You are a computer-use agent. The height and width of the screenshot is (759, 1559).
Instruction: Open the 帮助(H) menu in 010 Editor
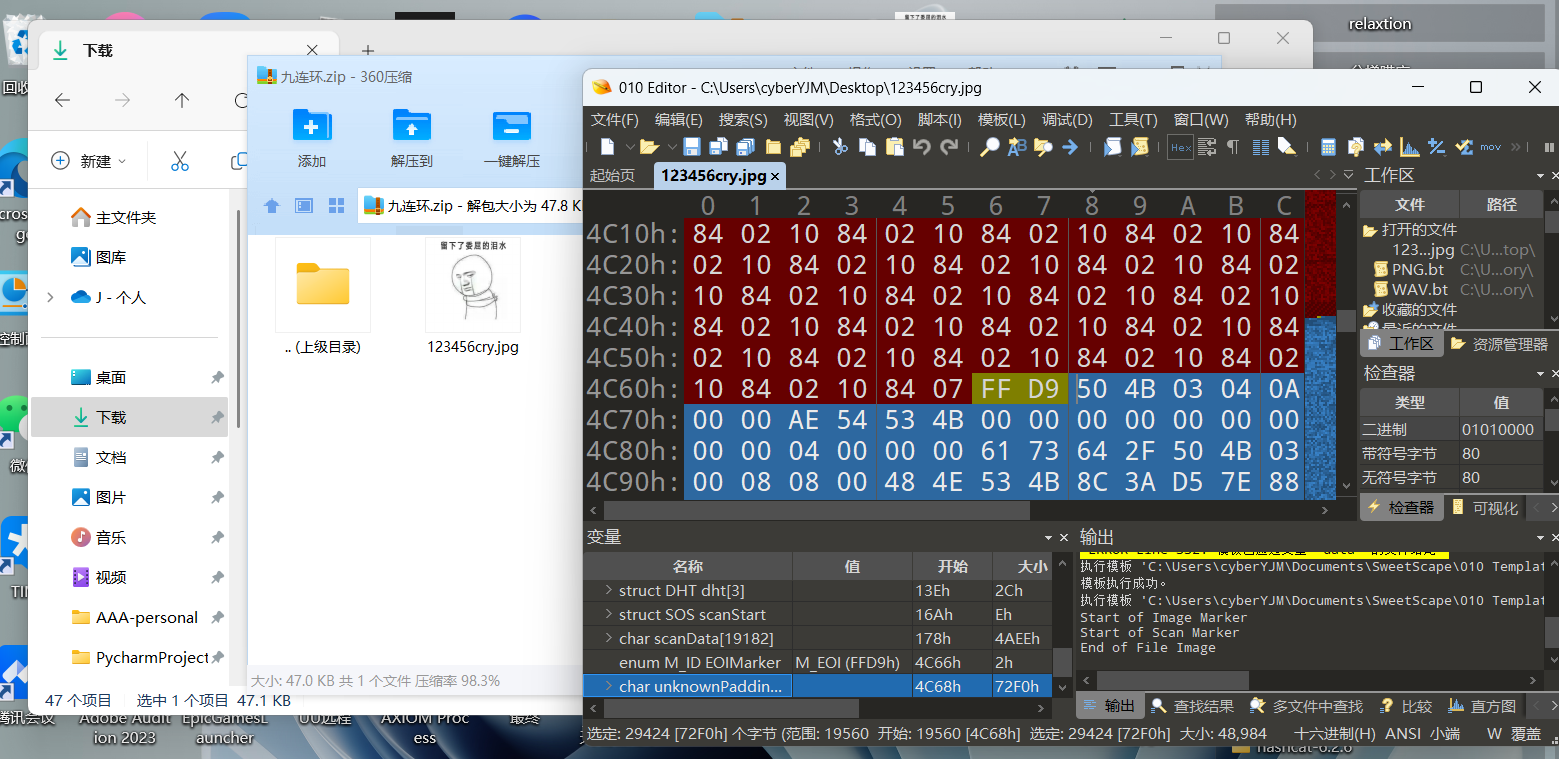tap(1270, 120)
